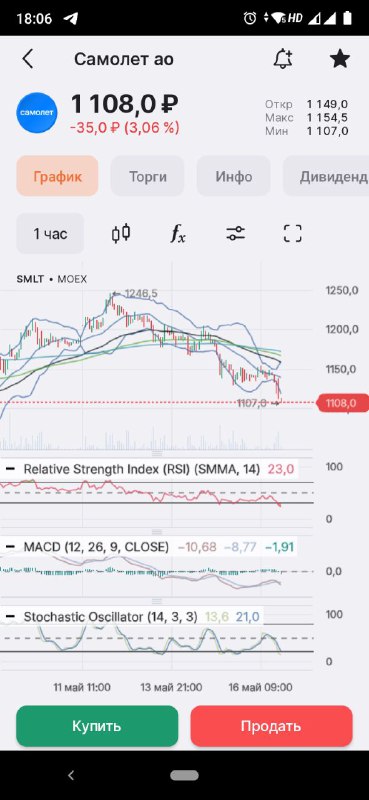Viewport: 369px width, 800px height.
Task: Open the 1 час timeframe selector
Action: (x=50, y=234)
